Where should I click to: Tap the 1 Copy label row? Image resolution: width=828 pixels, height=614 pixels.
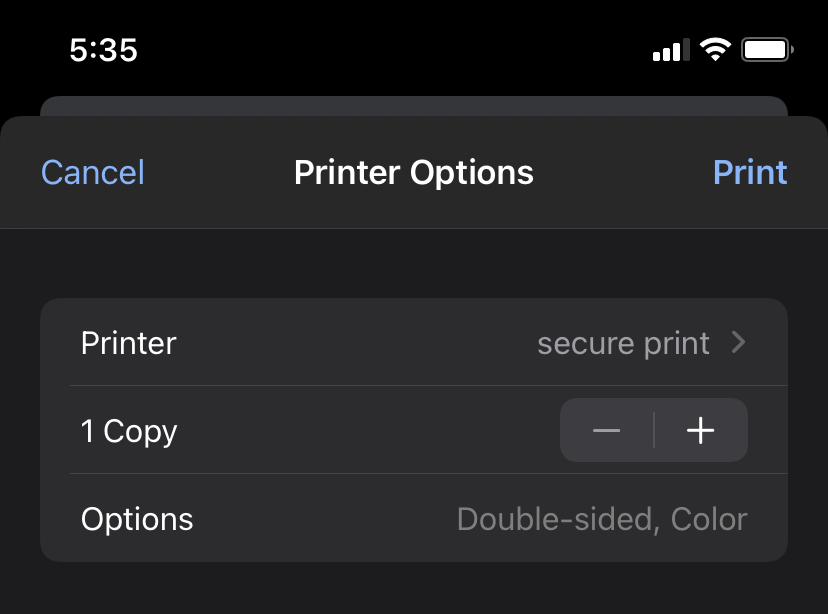pos(128,430)
